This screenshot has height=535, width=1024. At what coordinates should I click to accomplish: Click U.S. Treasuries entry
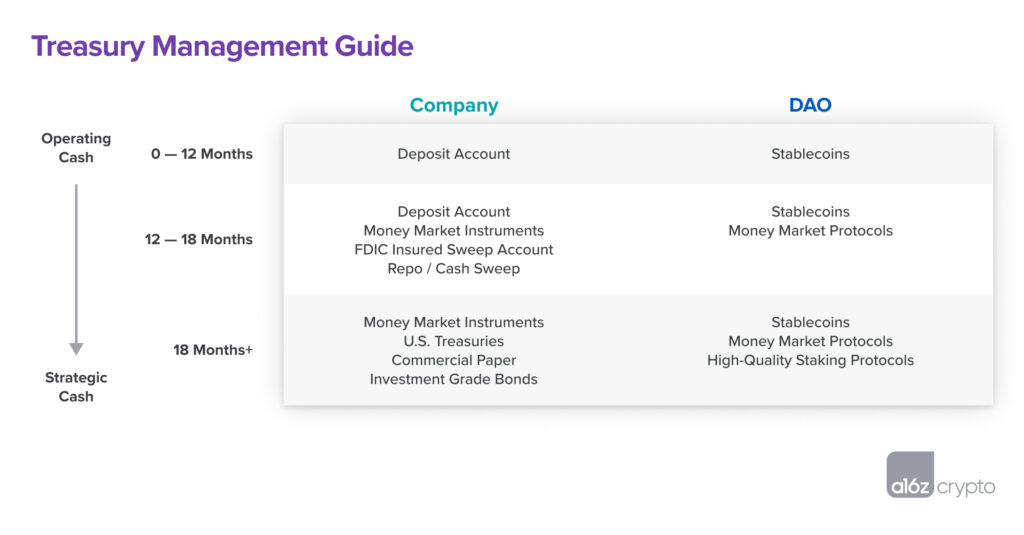453,341
